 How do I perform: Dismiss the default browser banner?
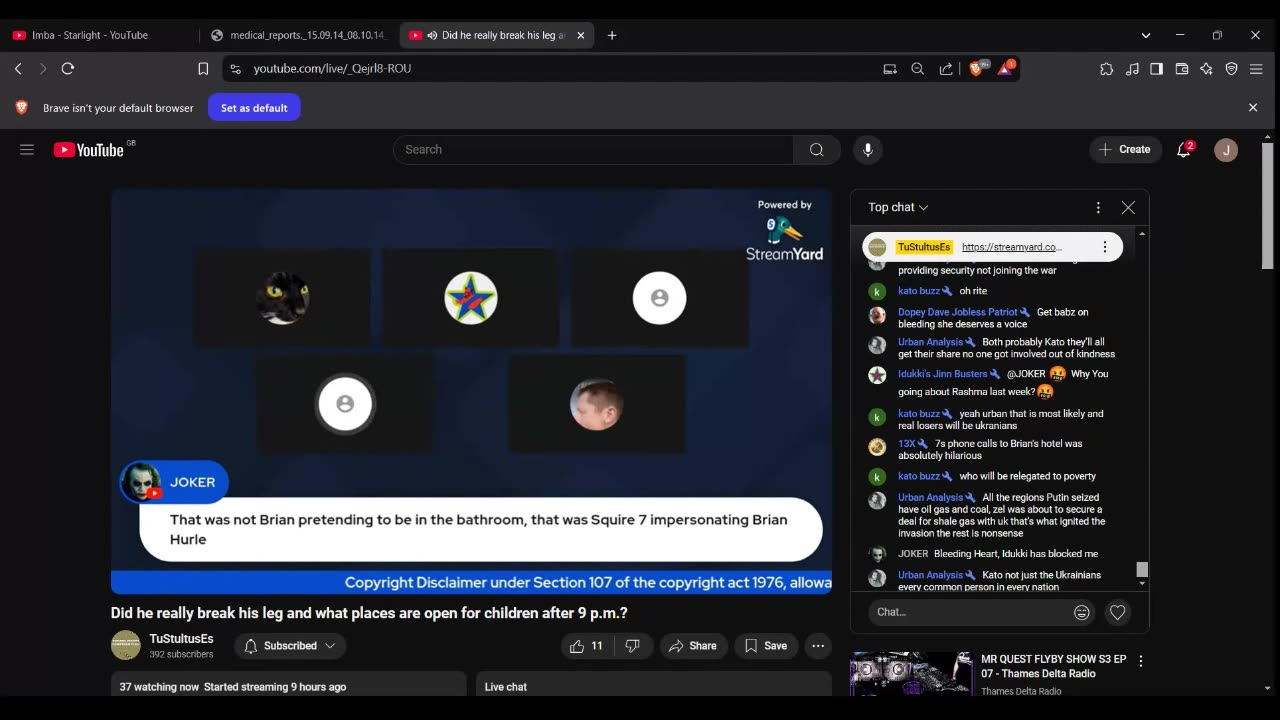pos(1253,108)
